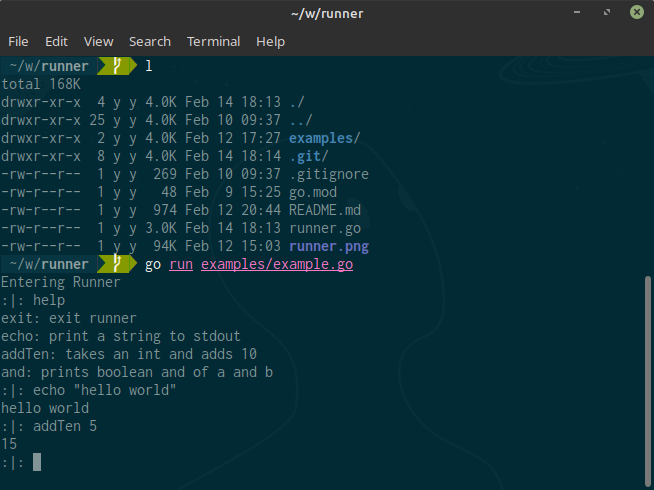Click the 'README.md' file name
The width and height of the screenshot is (654, 490).
[x=325, y=210]
